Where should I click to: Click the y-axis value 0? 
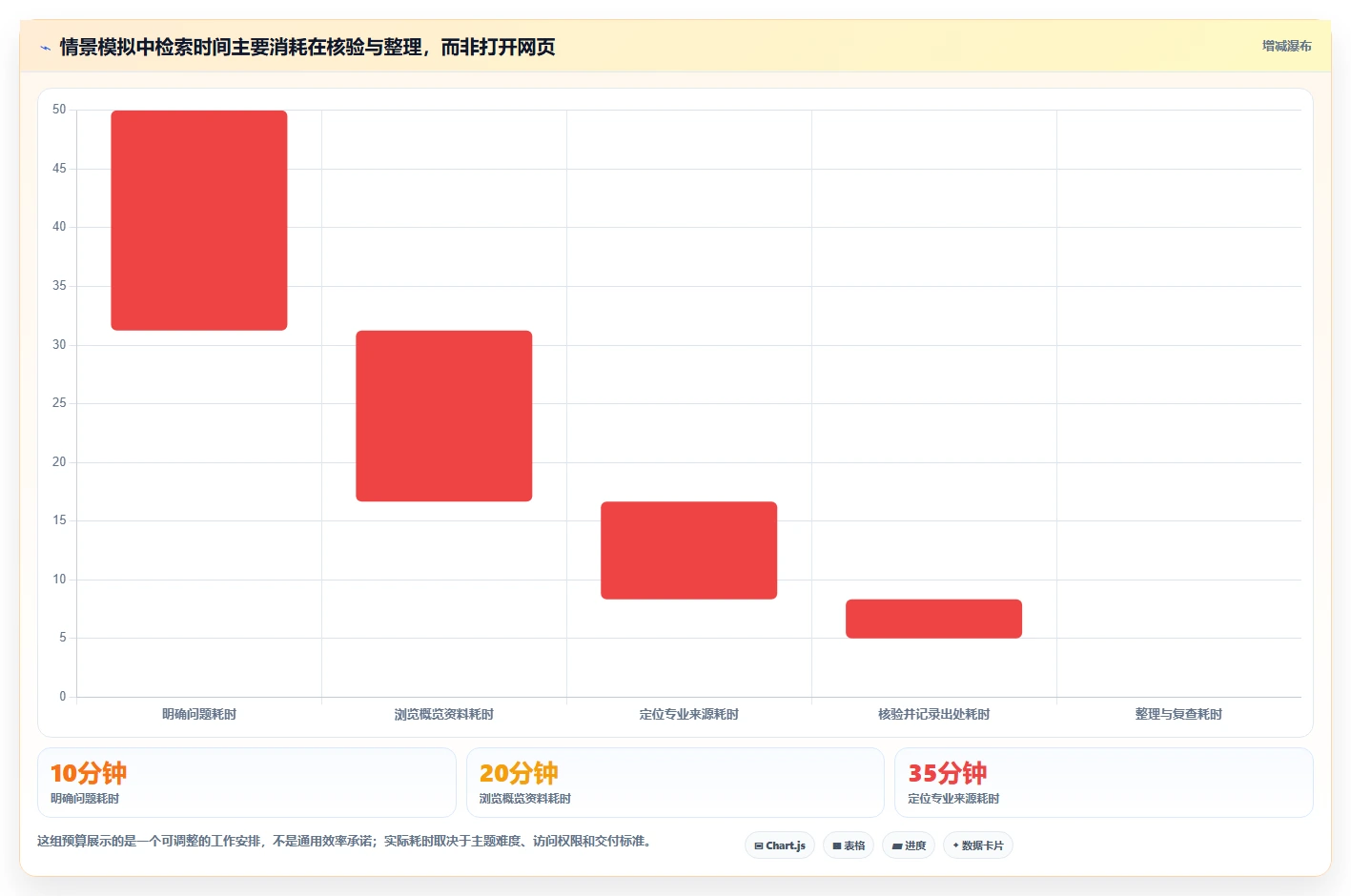pos(63,697)
